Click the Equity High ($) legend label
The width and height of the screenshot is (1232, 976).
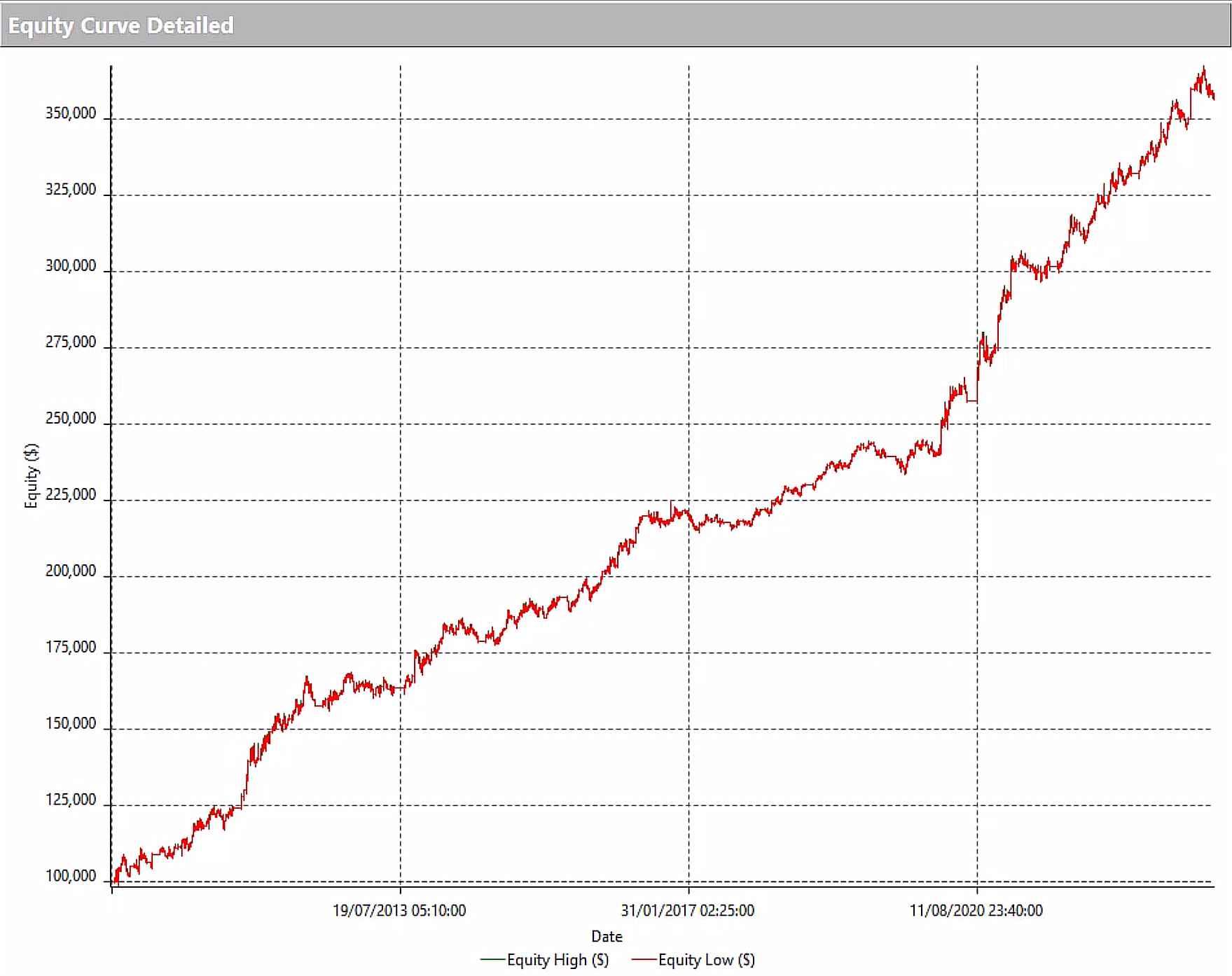558,960
